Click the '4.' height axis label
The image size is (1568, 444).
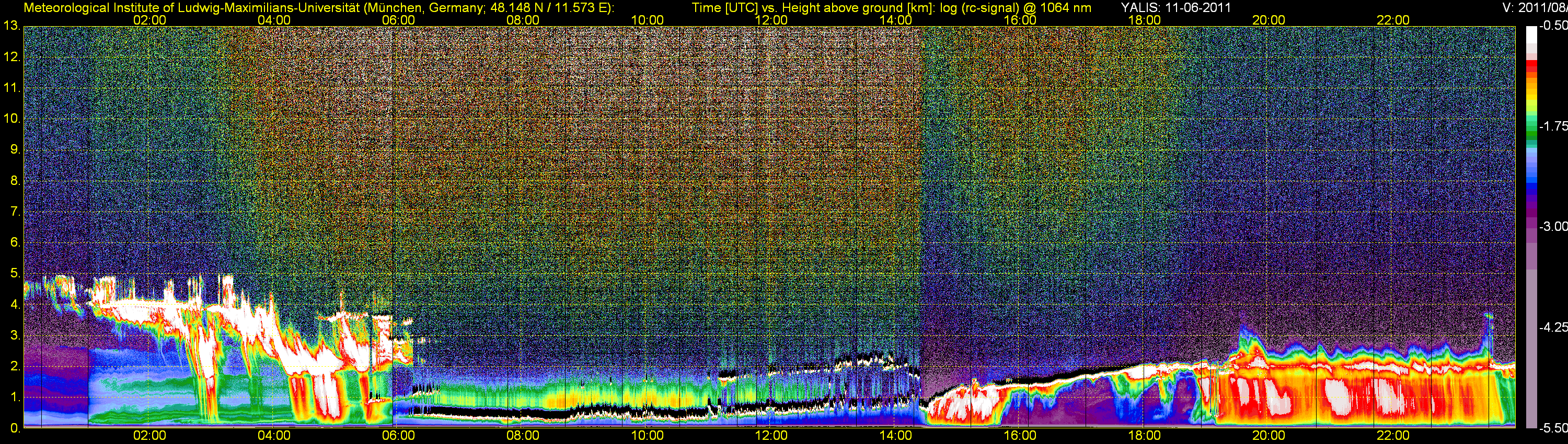(x=15, y=304)
